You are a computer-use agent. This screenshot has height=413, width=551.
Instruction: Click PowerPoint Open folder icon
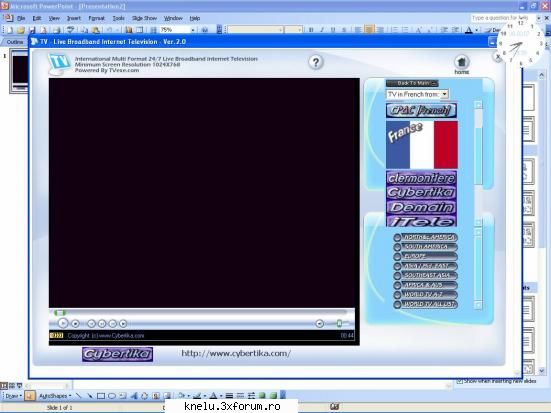pos(21,30)
